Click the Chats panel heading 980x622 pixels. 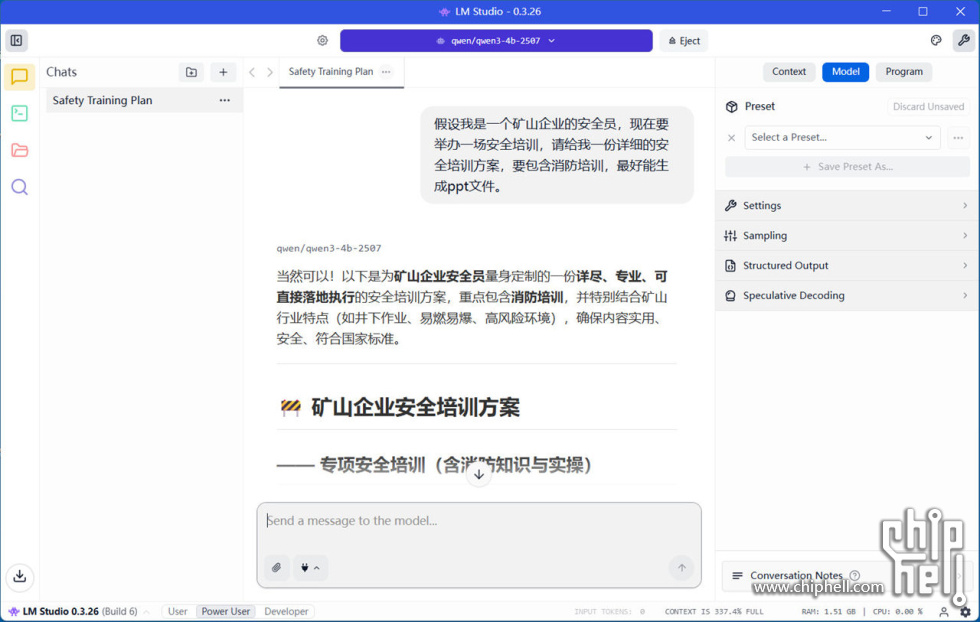pyautogui.click(x=61, y=72)
